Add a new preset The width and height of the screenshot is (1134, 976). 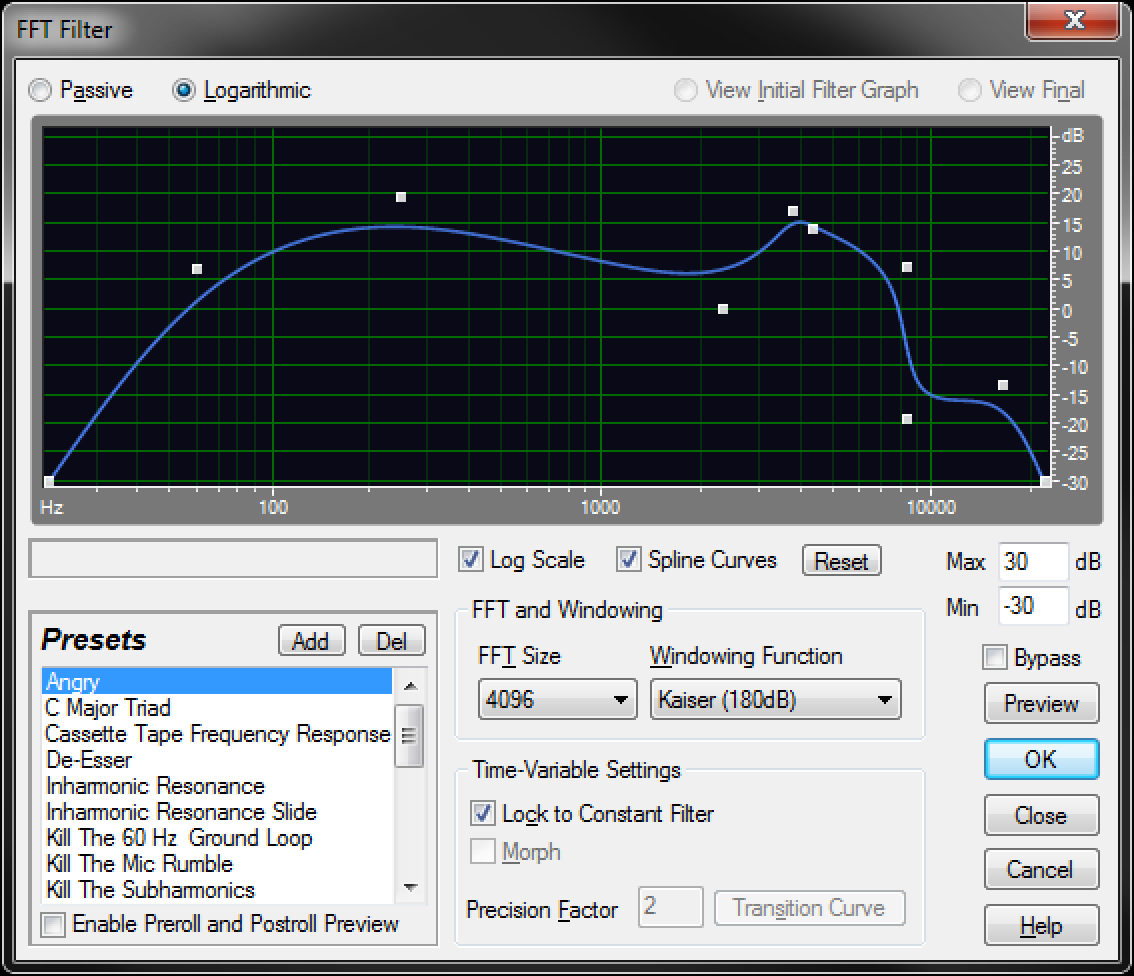[312, 641]
